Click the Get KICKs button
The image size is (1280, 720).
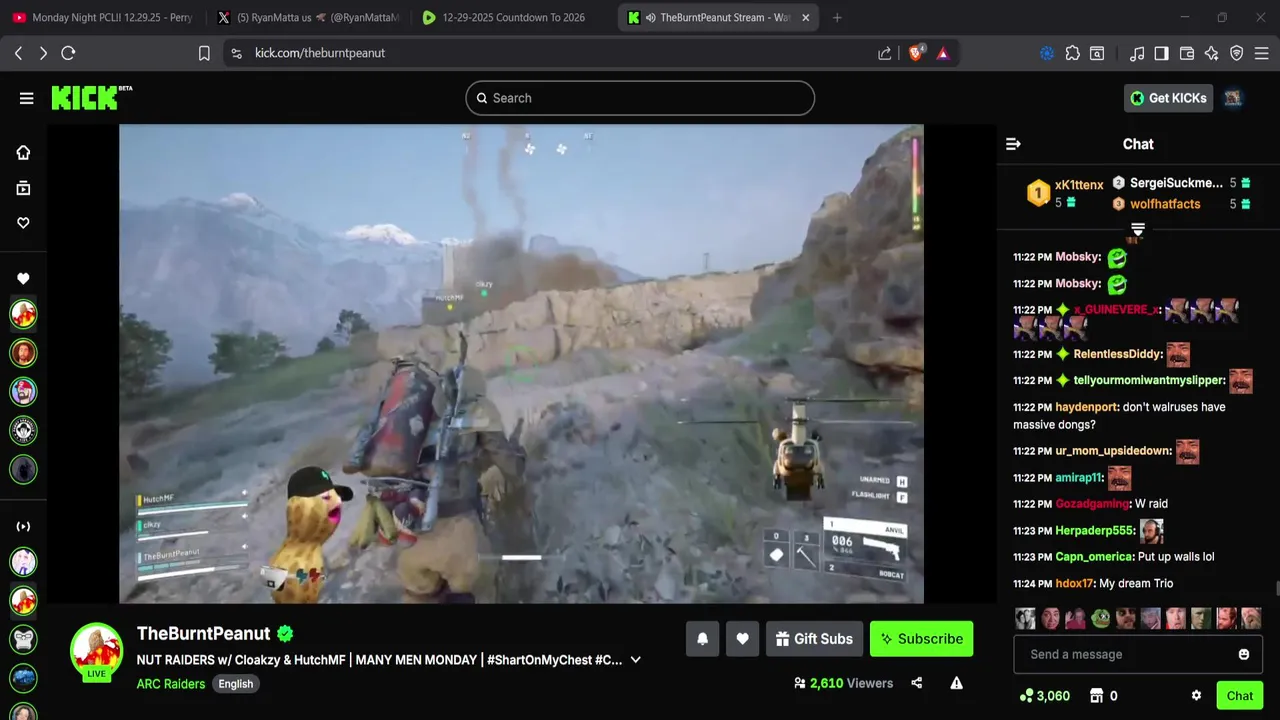1168,98
